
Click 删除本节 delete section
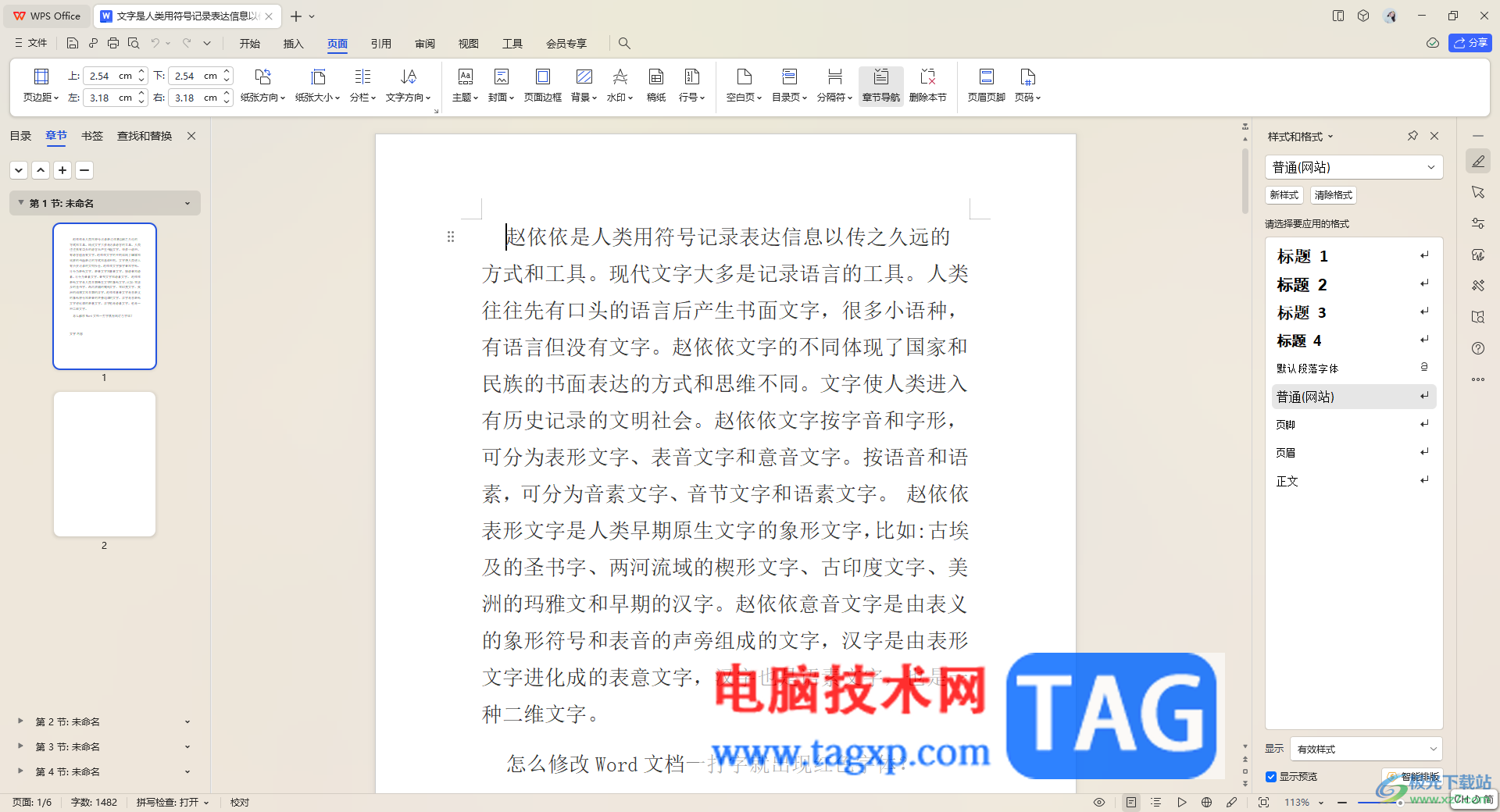[x=928, y=85]
